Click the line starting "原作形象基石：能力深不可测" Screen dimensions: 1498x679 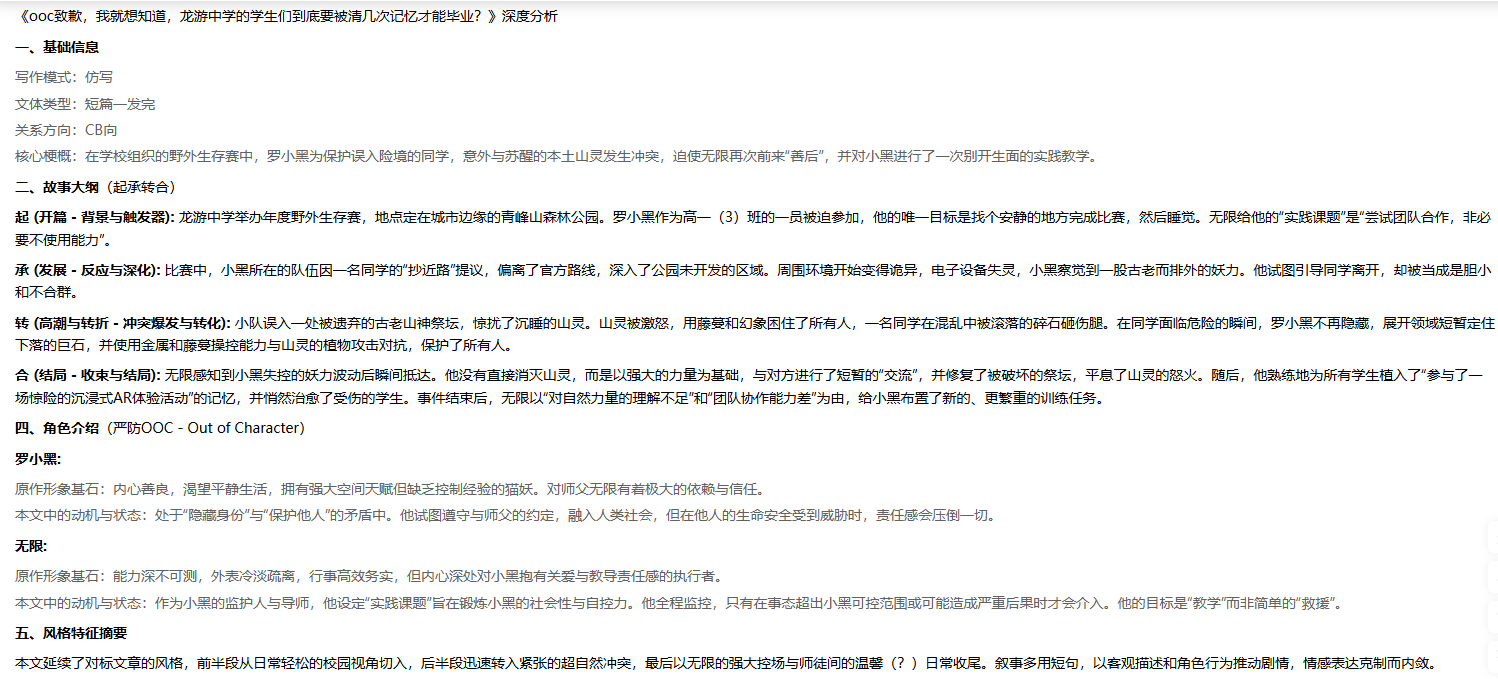tap(369, 576)
